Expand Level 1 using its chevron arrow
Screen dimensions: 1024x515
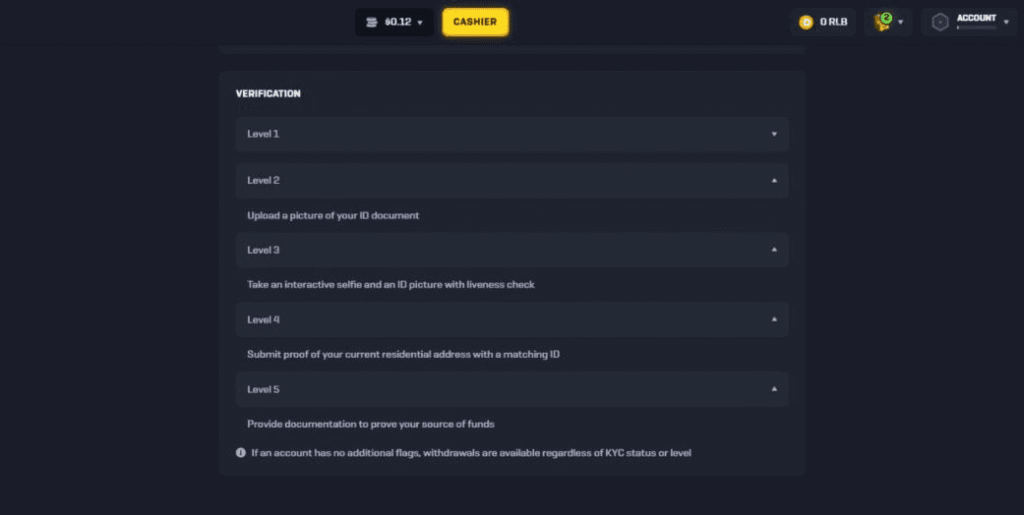coord(774,134)
